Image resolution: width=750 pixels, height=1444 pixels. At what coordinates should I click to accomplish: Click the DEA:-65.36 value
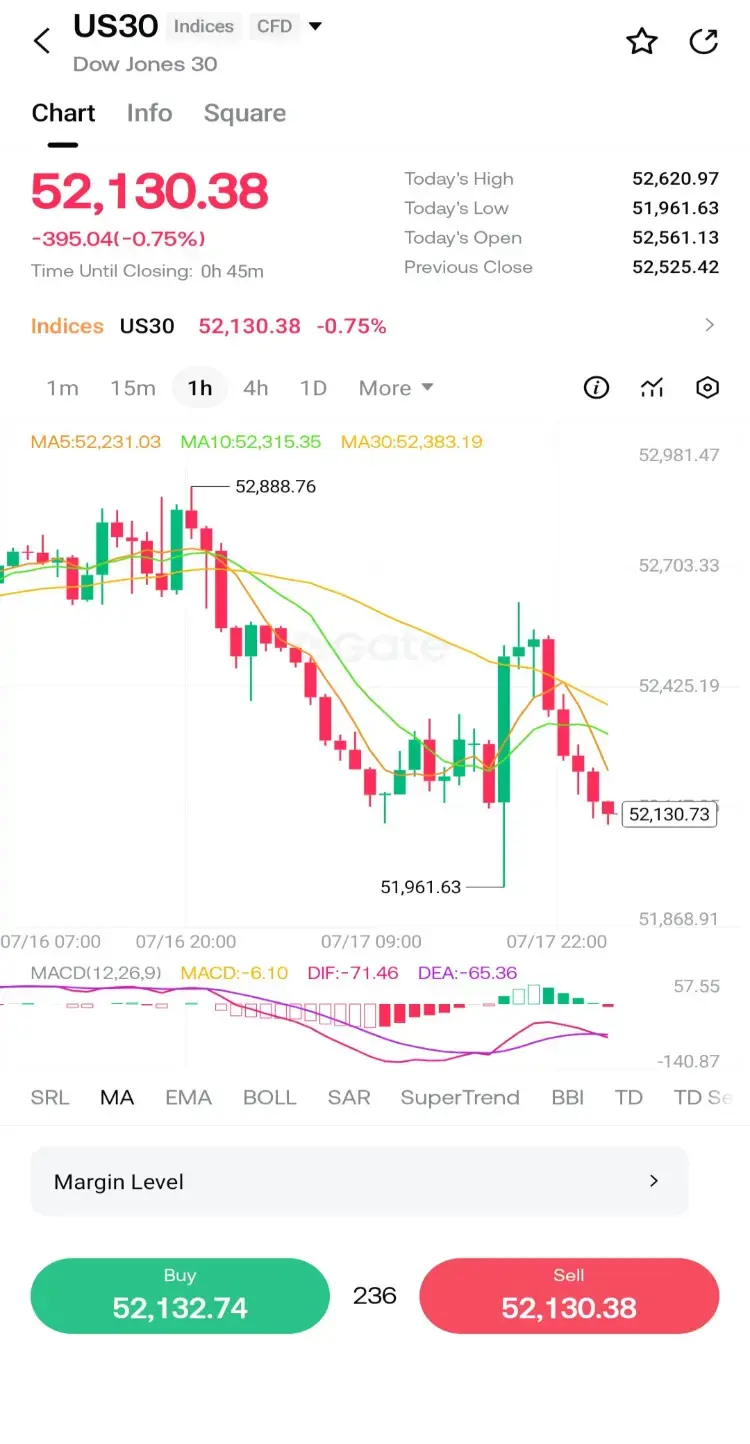(x=470, y=972)
